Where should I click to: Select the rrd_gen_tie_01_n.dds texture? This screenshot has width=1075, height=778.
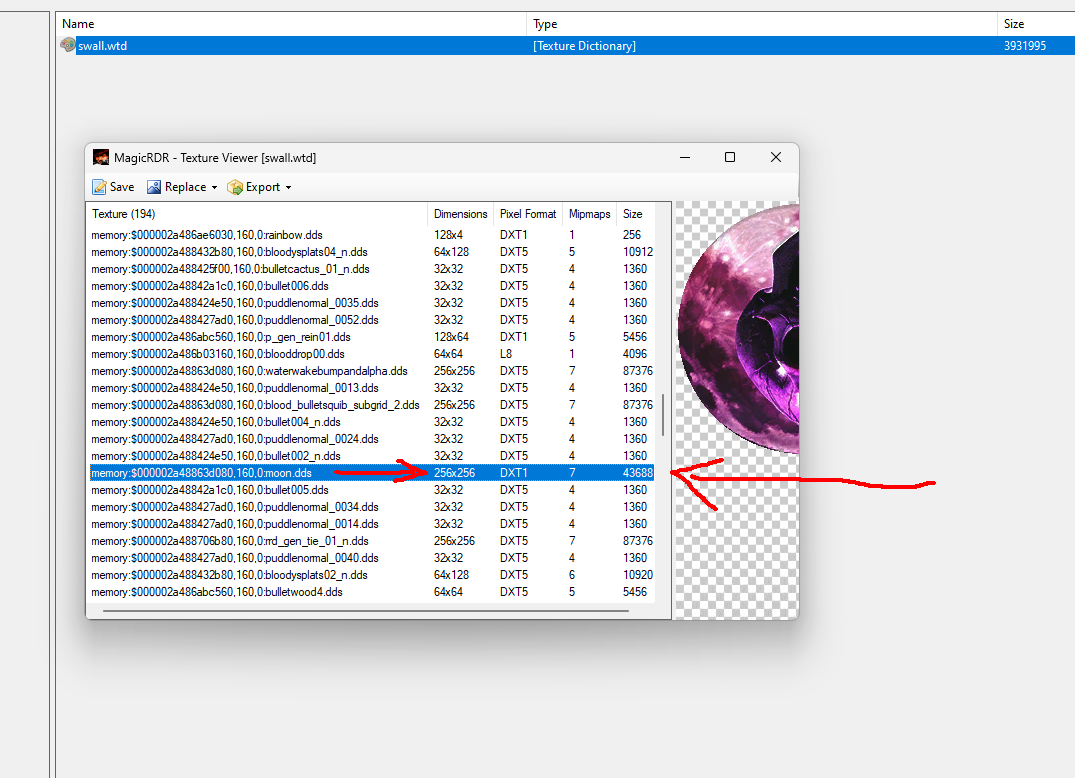click(x=372, y=541)
